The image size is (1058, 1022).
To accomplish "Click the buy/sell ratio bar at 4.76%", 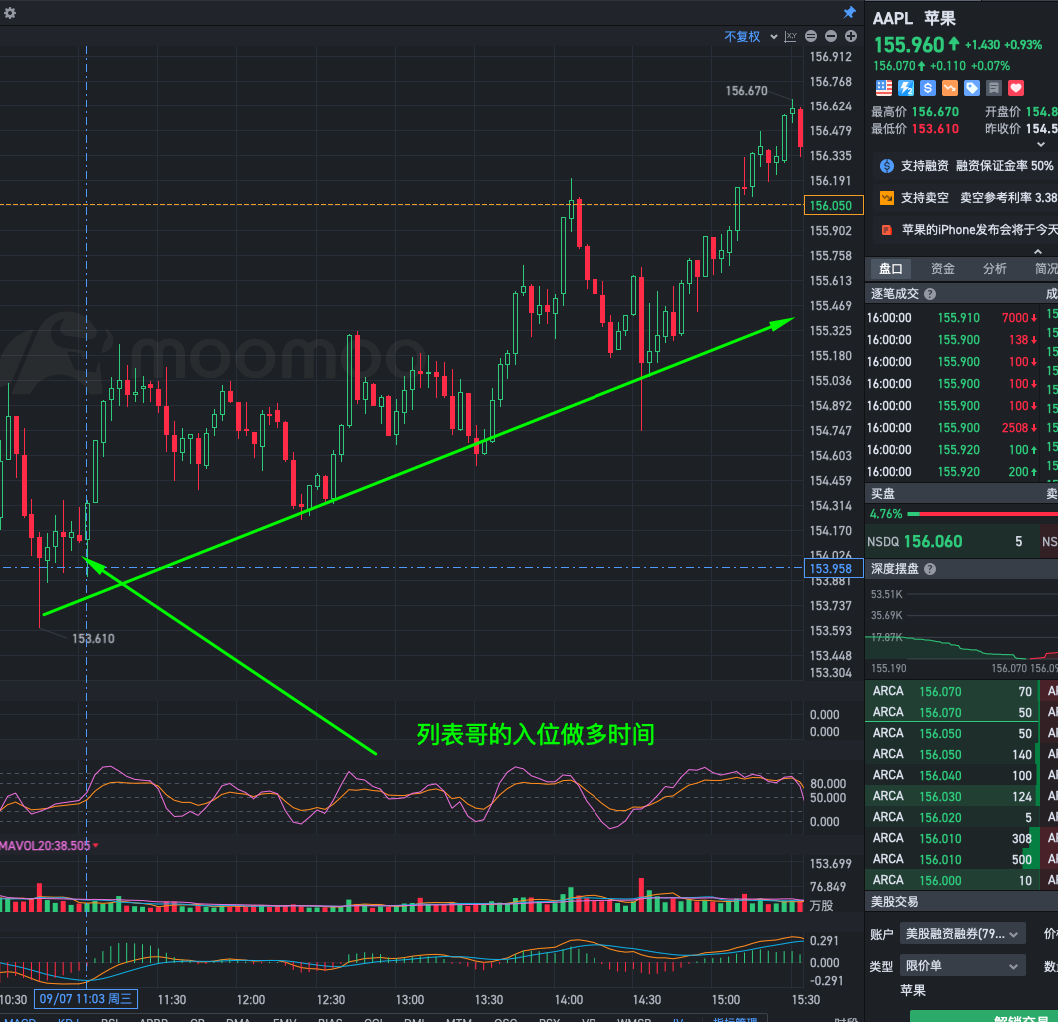I will pyautogui.click(x=982, y=514).
